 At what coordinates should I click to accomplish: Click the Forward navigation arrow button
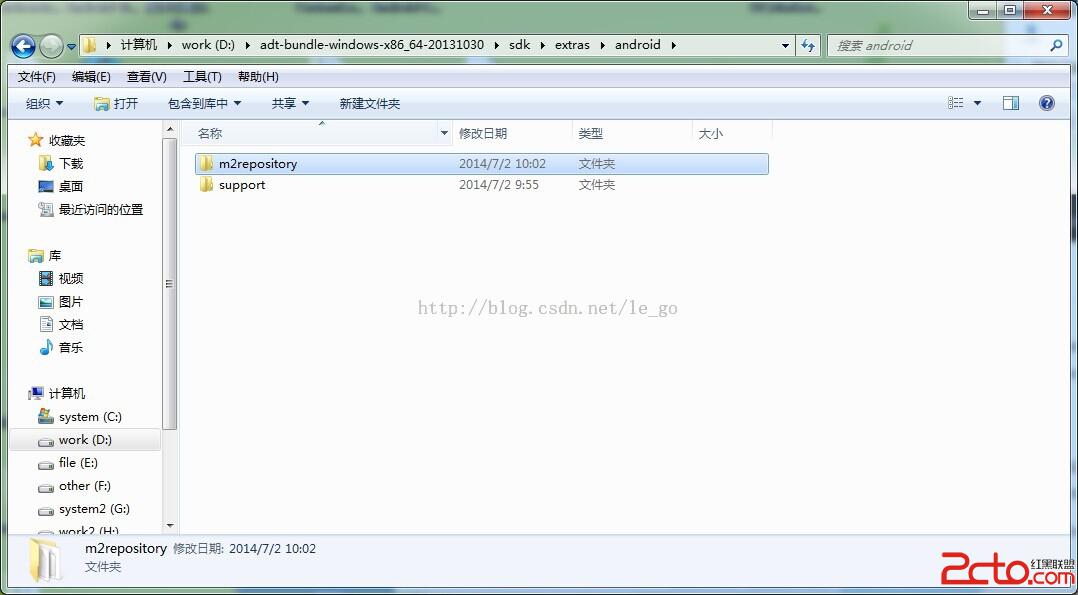coord(51,46)
